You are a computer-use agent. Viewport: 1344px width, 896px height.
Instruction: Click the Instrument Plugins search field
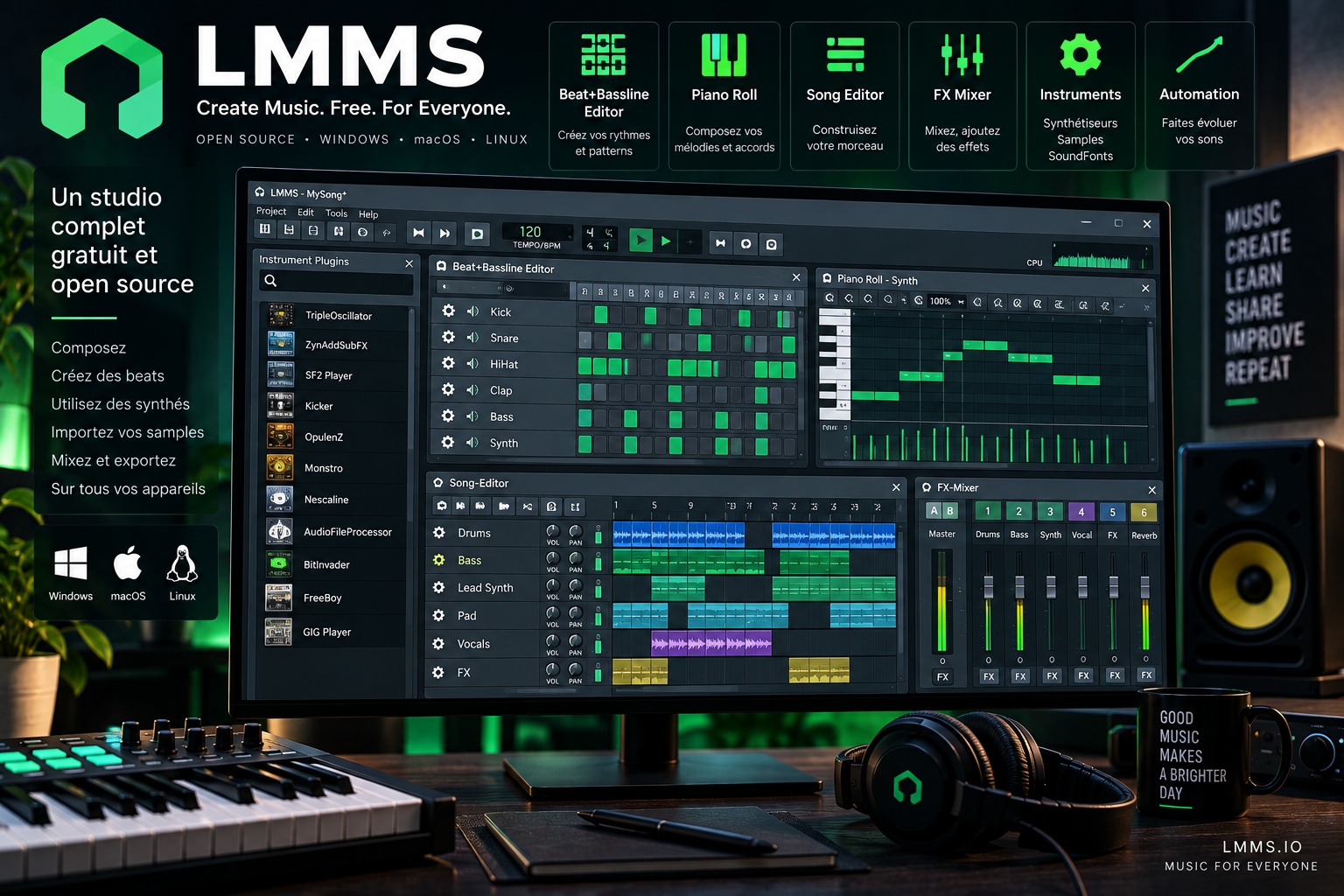coord(336,282)
